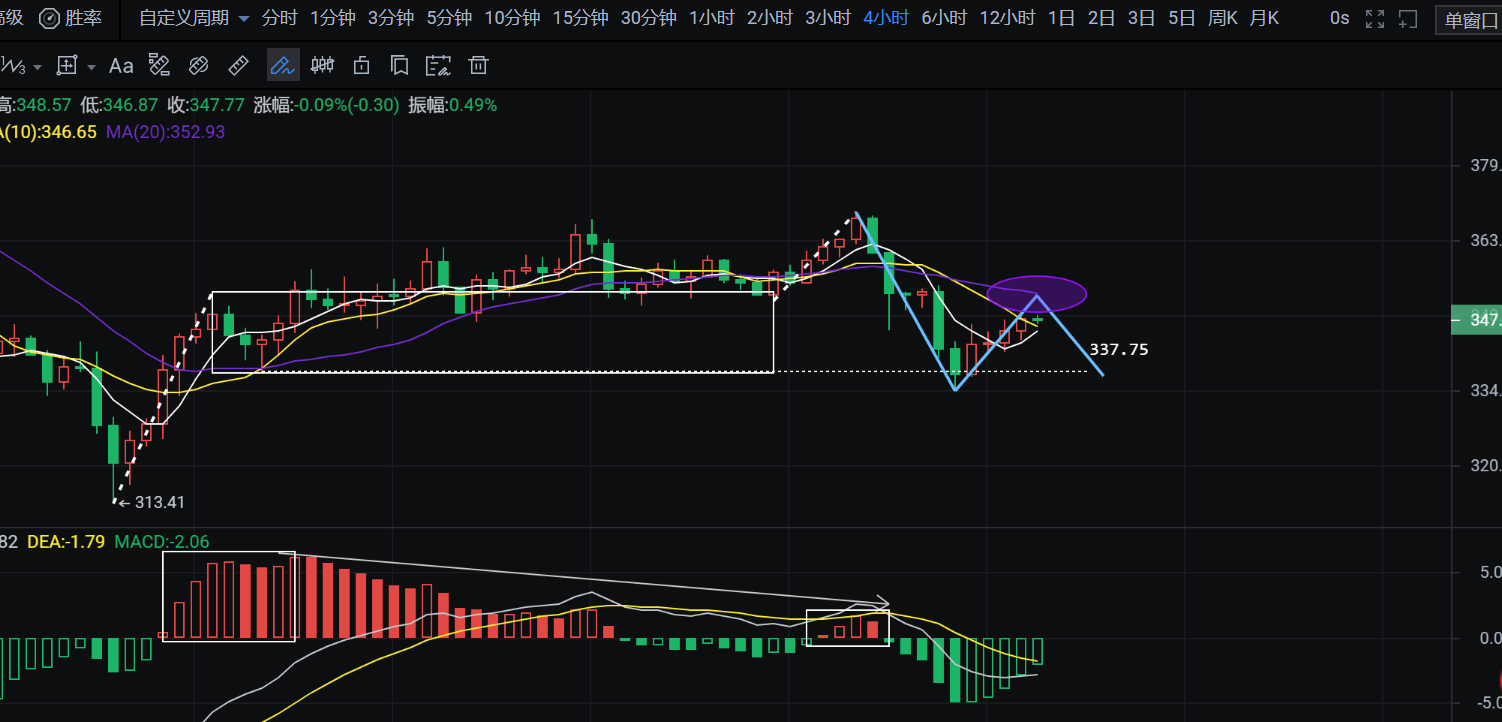The height and width of the screenshot is (722, 1502).
Task: Choose the 30分钟 timeframe
Action: click(x=648, y=18)
